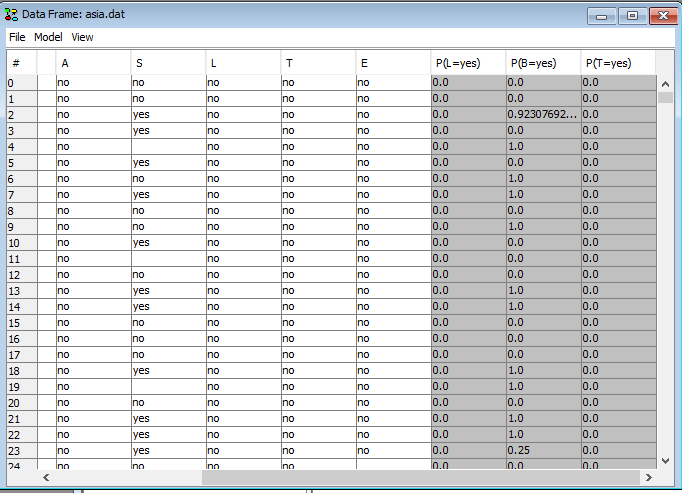Click the horizontal scrollbar left arrow
Screen dimensions: 682x493
[46, 477]
